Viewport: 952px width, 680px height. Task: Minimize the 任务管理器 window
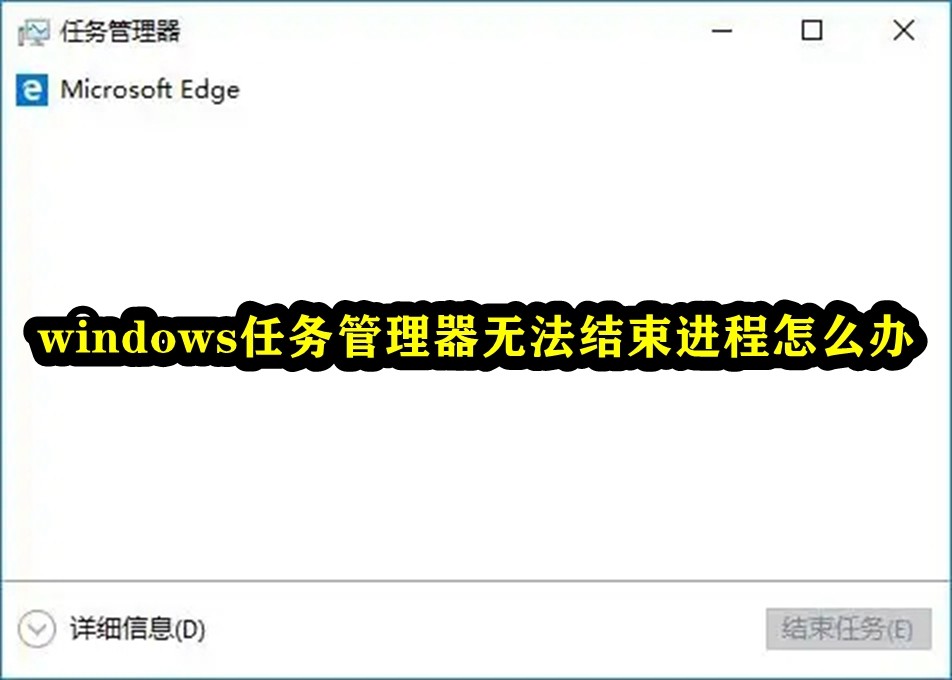pyautogui.click(x=722, y=30)
